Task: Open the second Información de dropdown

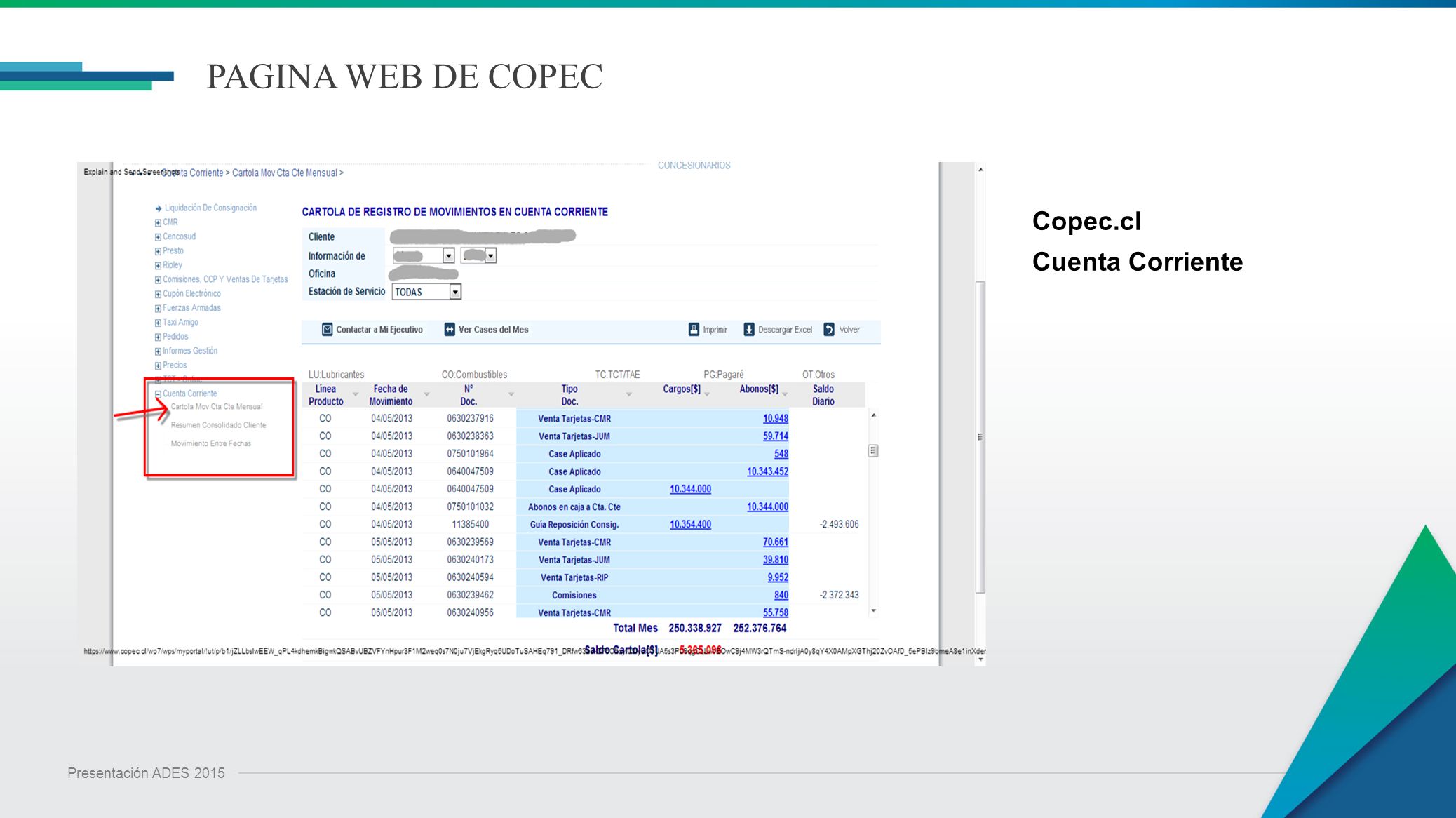Action: (491, 256)
